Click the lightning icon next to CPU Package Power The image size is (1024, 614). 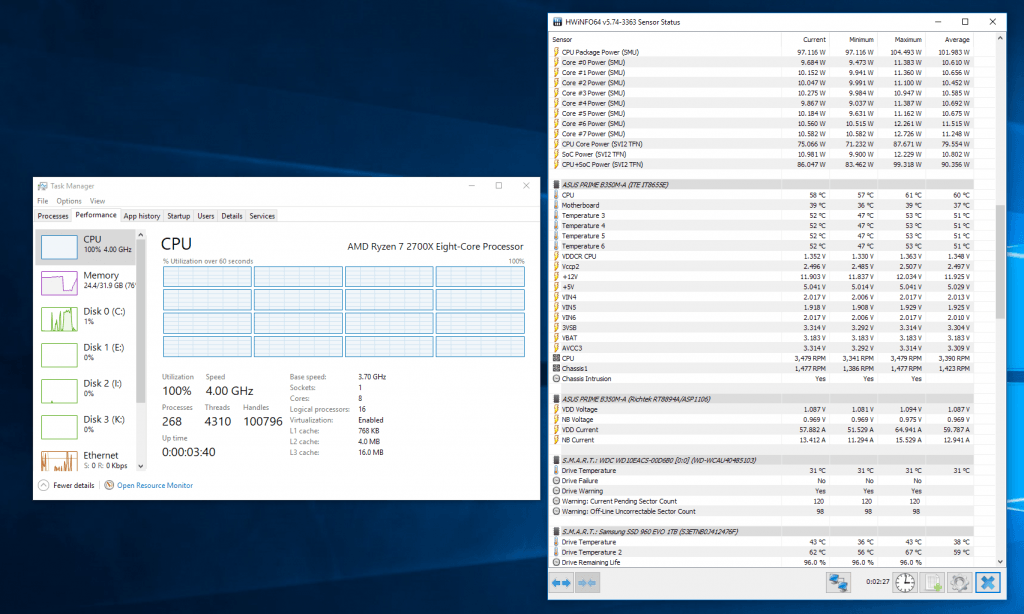point(556,52)
